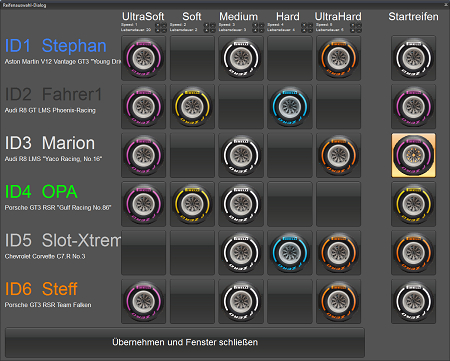This screenshot has height=361, width=450.
Task: Select Steff's white Medium tire
Action: tap(241, 301)
